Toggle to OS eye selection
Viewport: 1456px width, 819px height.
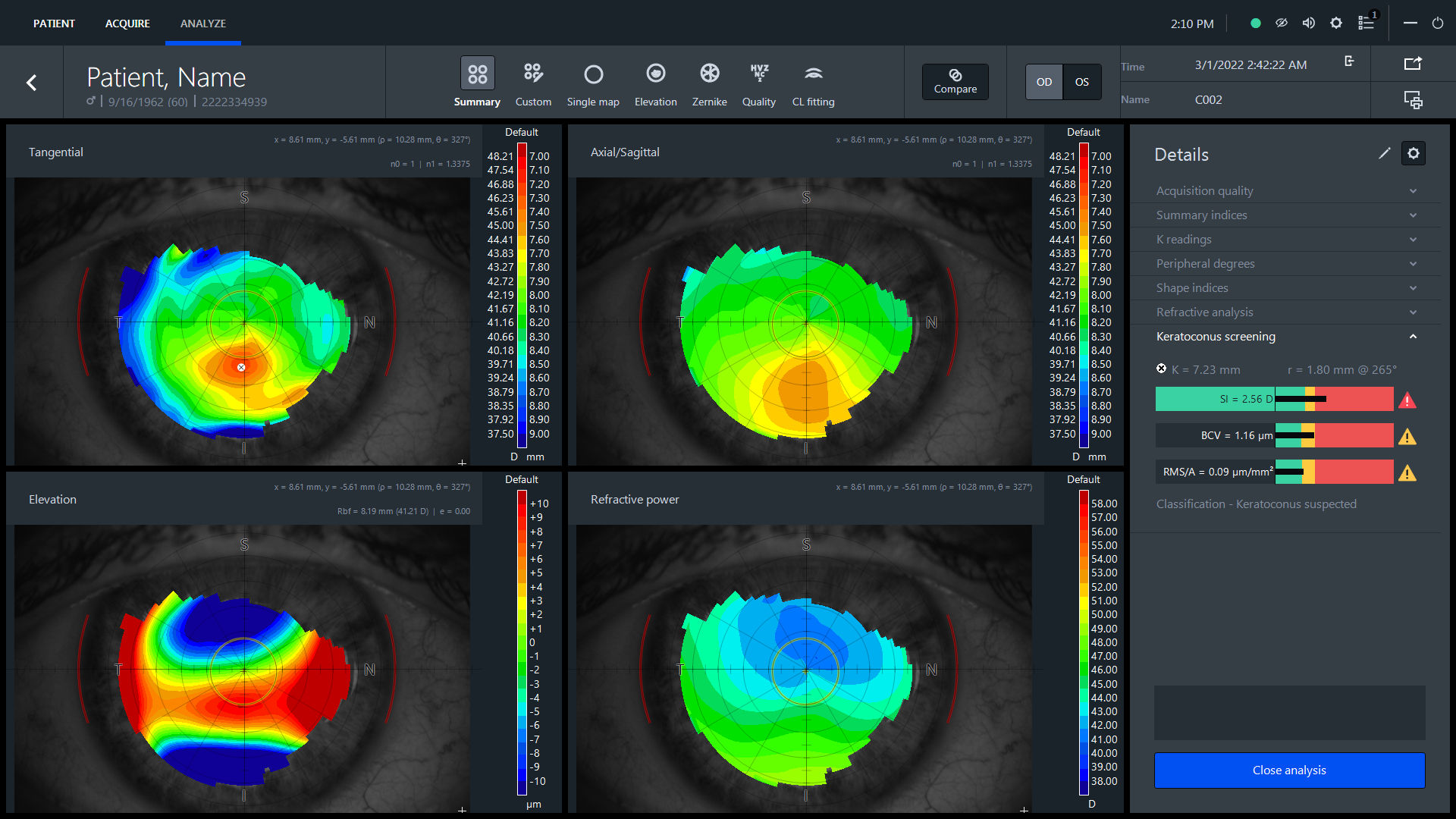(1080, 81)
